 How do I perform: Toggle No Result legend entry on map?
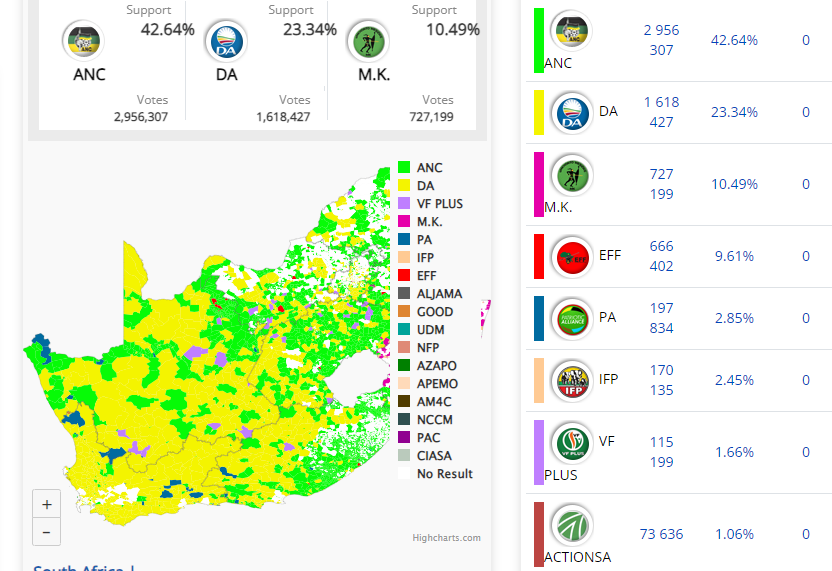pos(436,474)
